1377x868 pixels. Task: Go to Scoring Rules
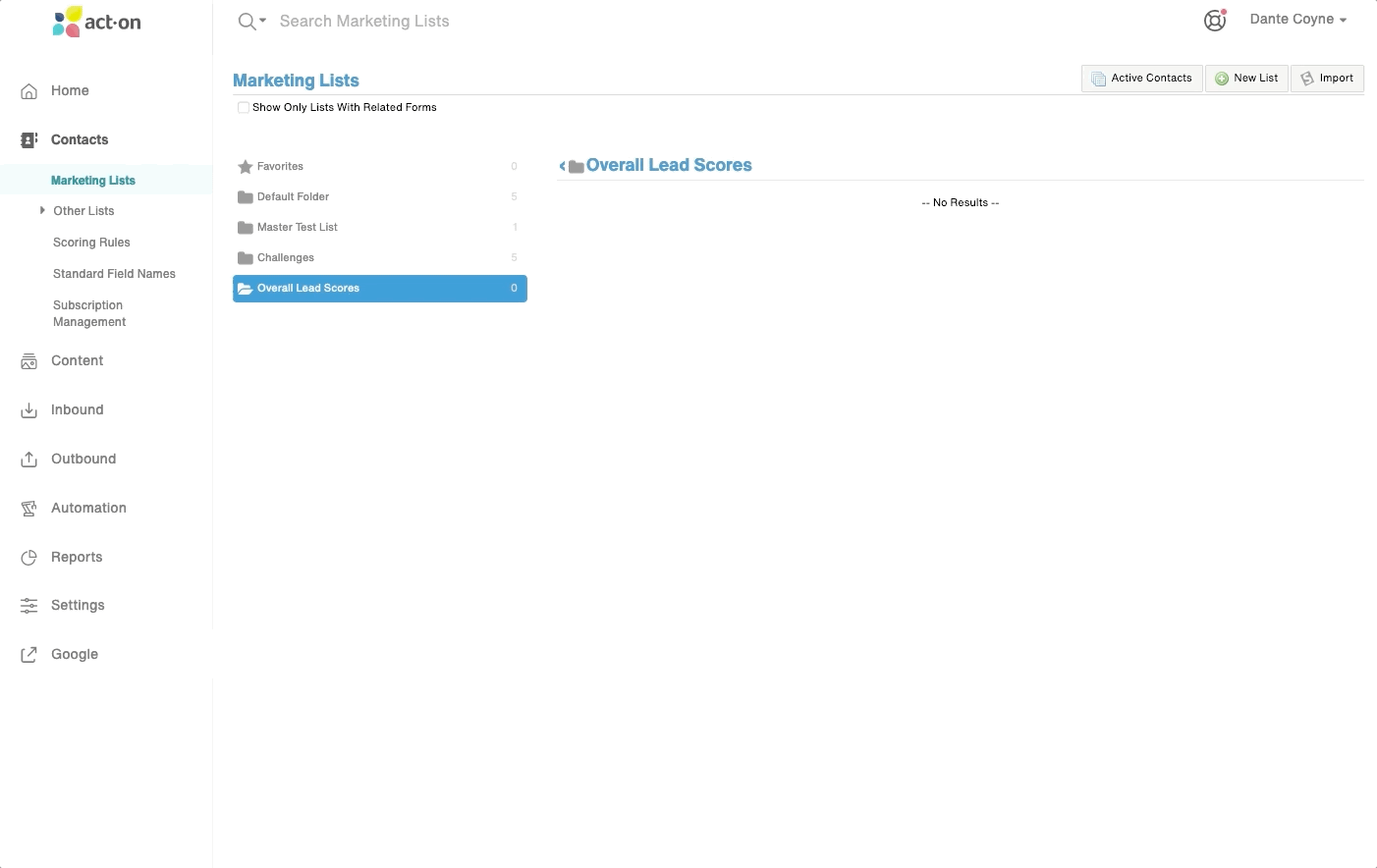point(91,243)
